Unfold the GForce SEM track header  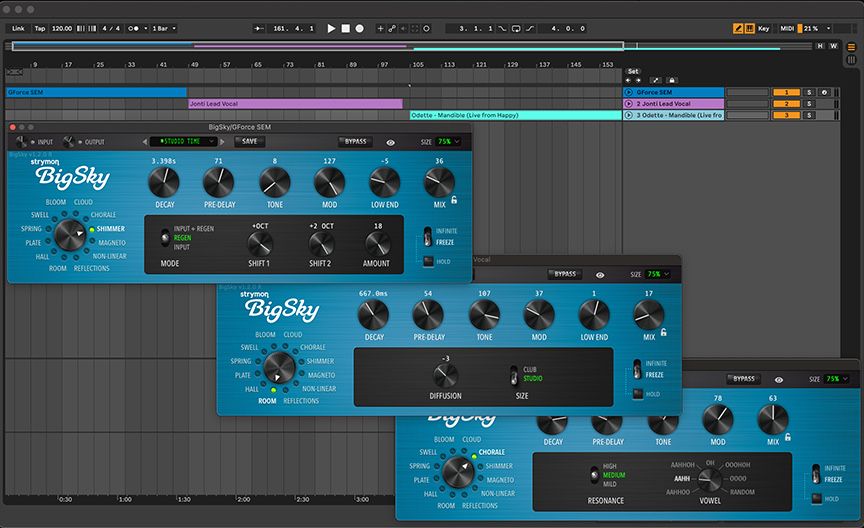pos(628,93)
